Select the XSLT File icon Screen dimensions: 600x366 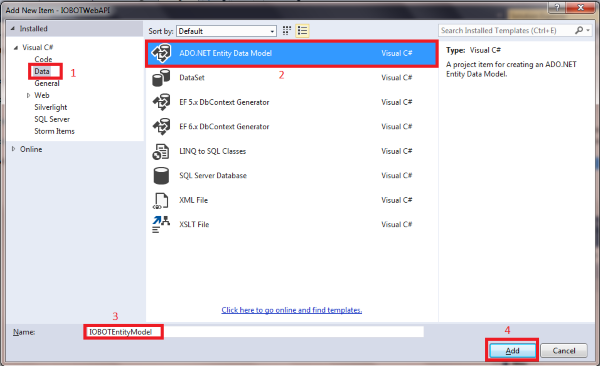pos(161,225)
